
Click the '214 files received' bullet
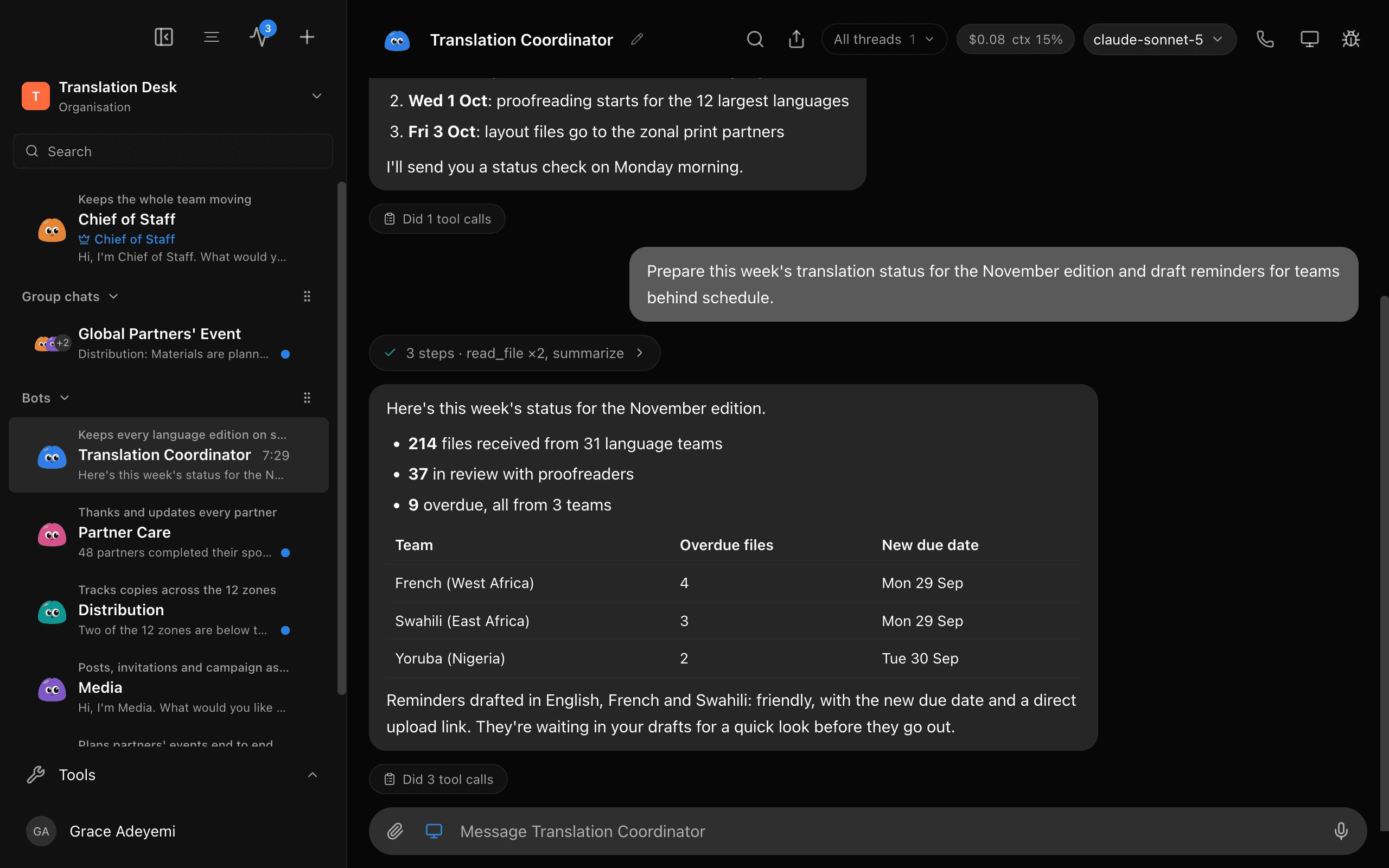coord(565,443)
